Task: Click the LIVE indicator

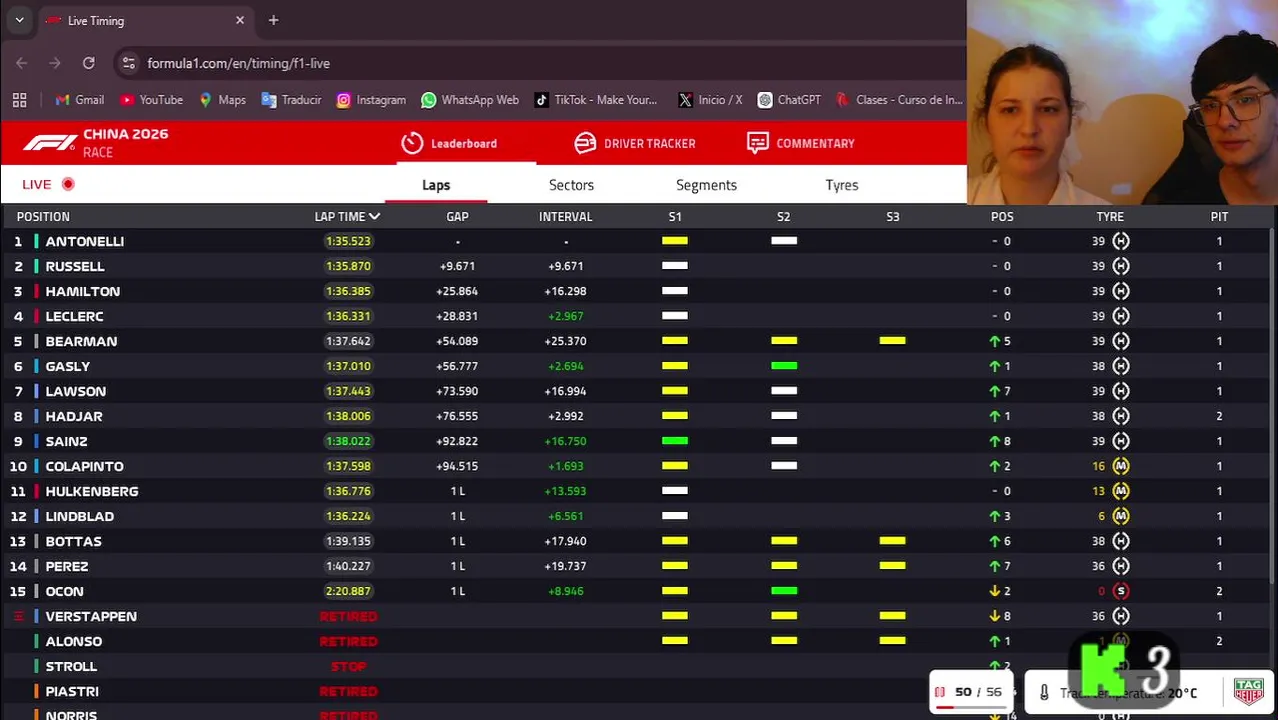Action: (x=48, y=184)
